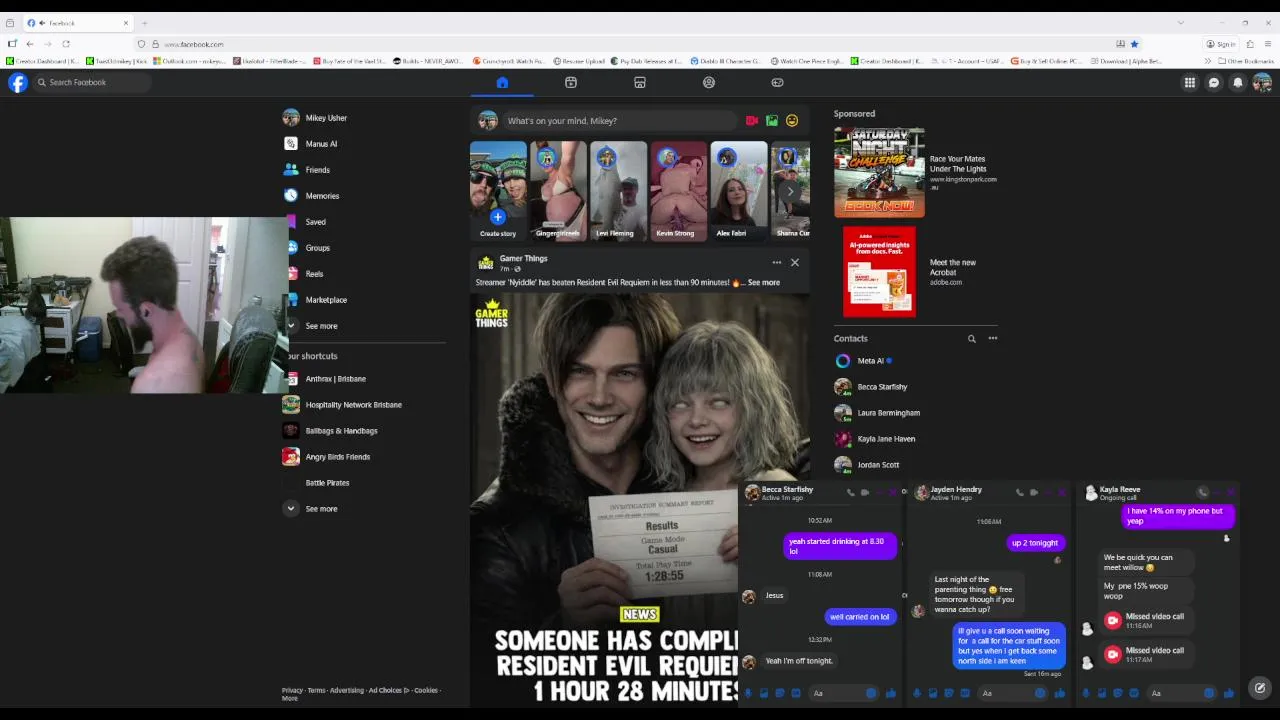The height and width of the screenshot is (720, 1280).
Task: Open chat settings via Becca Starfishy's chat header name
Action: point(787,490)
